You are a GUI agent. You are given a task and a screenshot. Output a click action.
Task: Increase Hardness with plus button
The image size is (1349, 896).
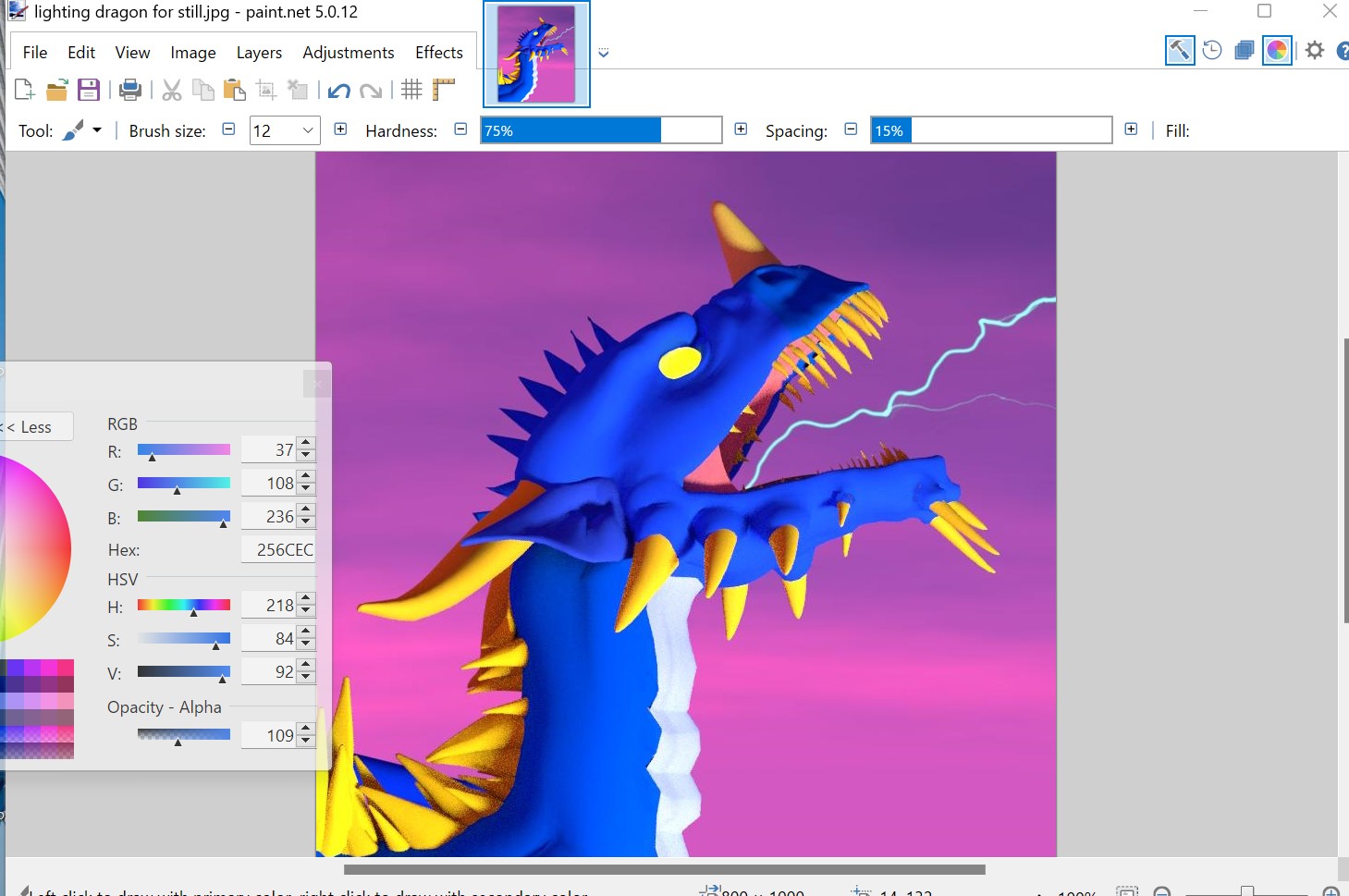[x=741, y=129]
